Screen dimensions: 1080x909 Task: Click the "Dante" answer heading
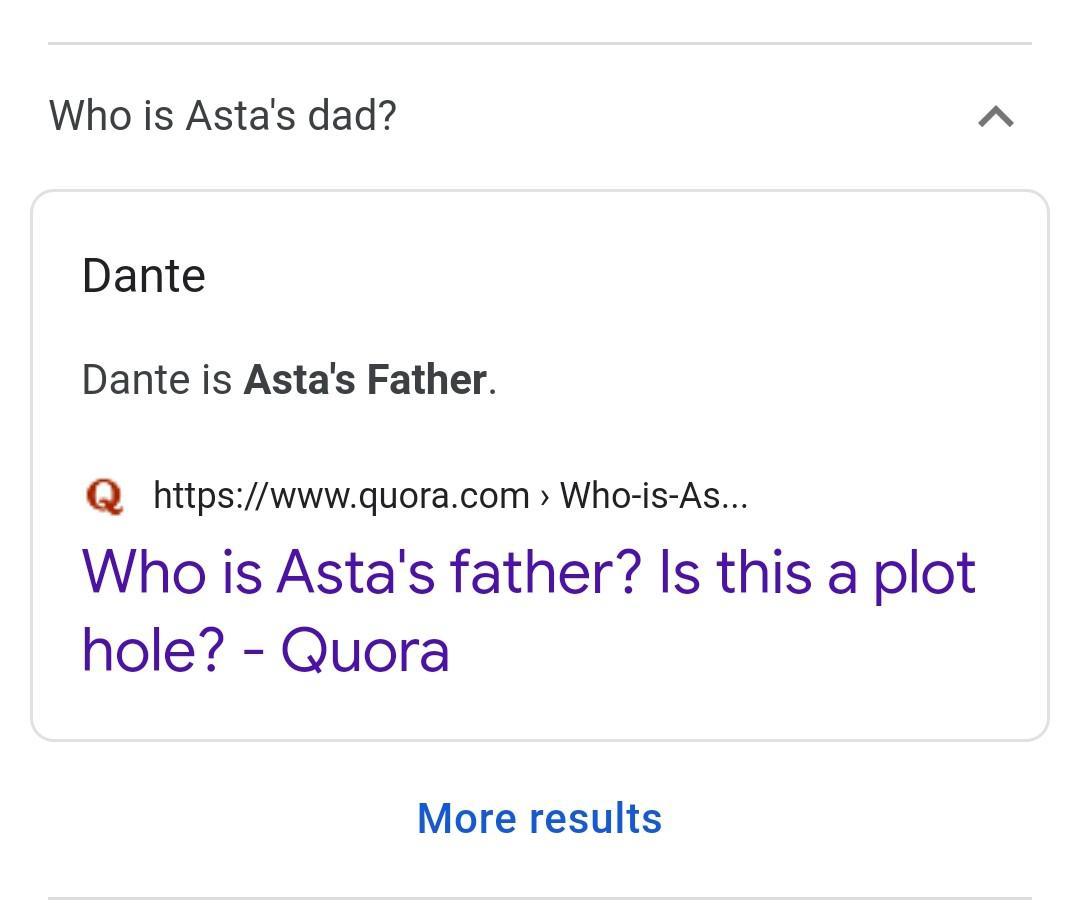[144, 276]
